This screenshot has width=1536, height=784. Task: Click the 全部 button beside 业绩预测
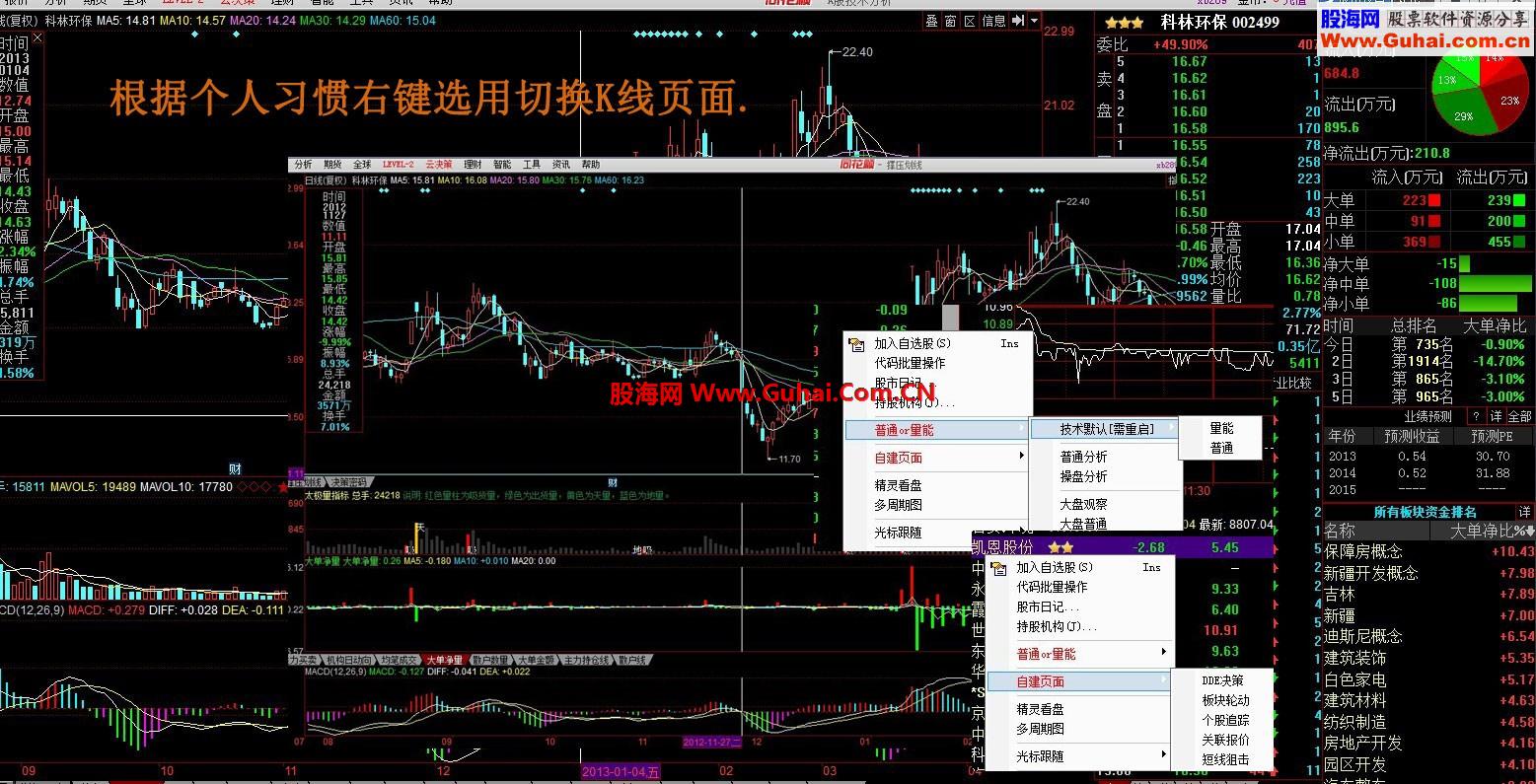1519,416
